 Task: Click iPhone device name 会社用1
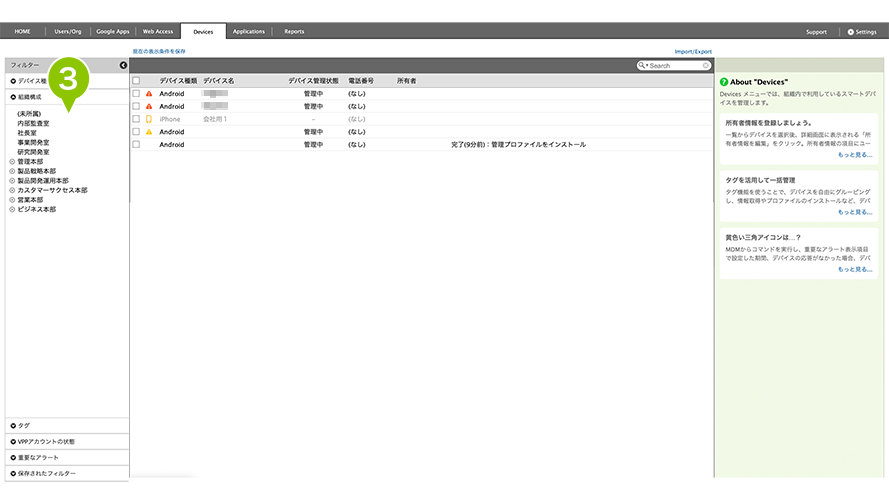215,119
